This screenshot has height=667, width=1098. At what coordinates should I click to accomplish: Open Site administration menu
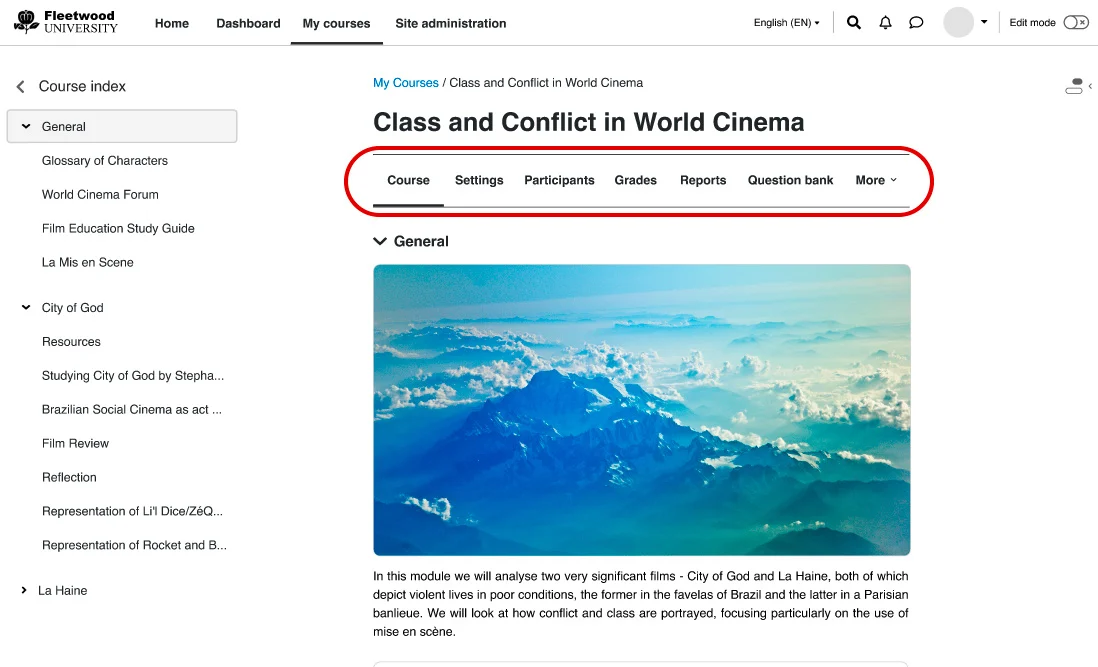[x=450, y=23]
